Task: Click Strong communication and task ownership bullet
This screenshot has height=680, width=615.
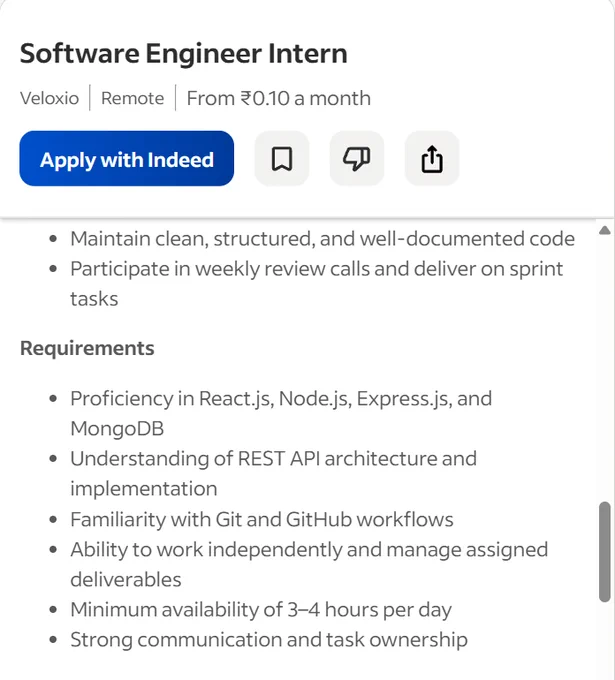Action: tap(269, 640)
